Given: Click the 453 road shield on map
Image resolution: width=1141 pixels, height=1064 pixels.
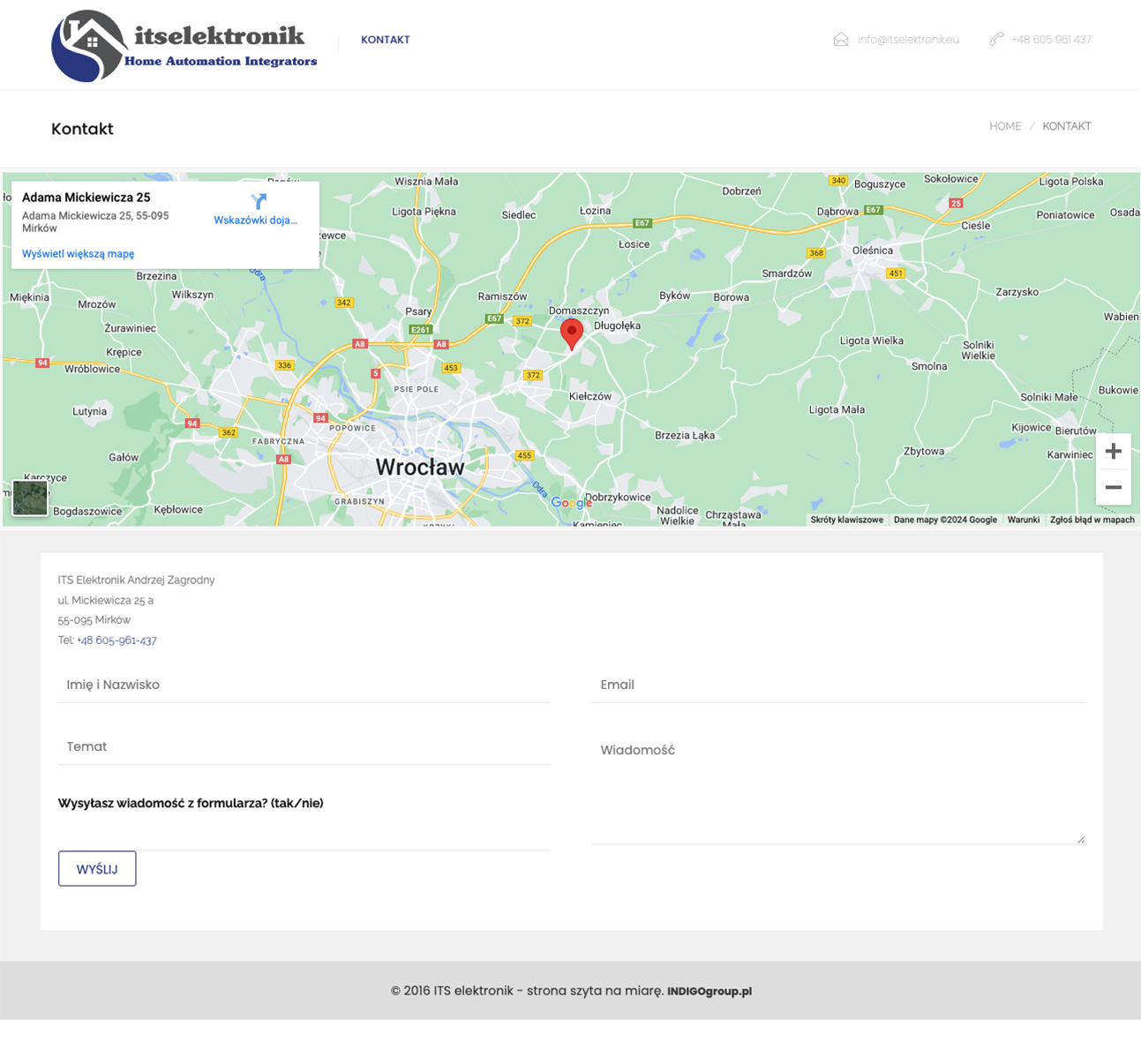Looking at the screenshot, I should 451,368.
